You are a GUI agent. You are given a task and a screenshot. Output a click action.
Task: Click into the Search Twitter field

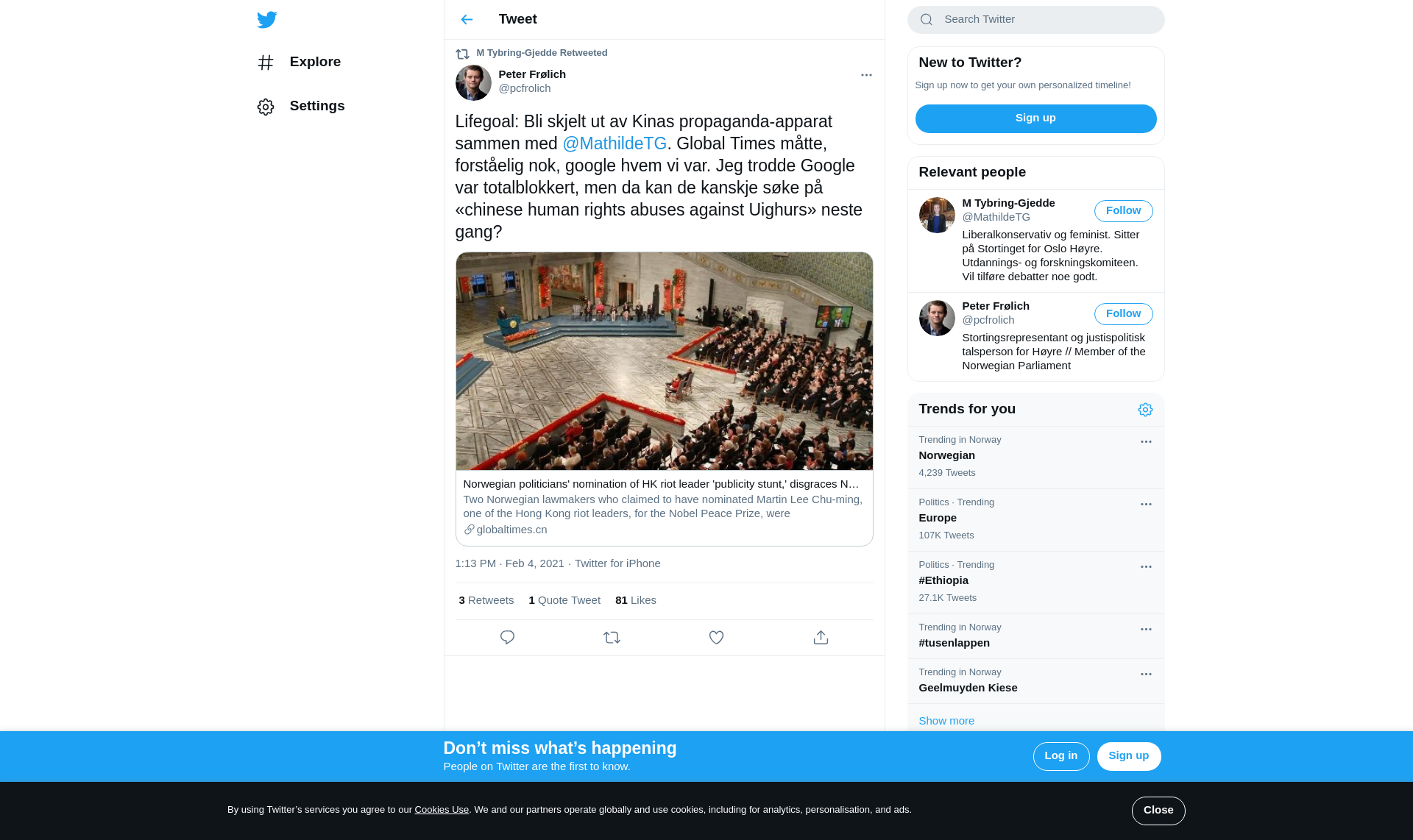1035,20
